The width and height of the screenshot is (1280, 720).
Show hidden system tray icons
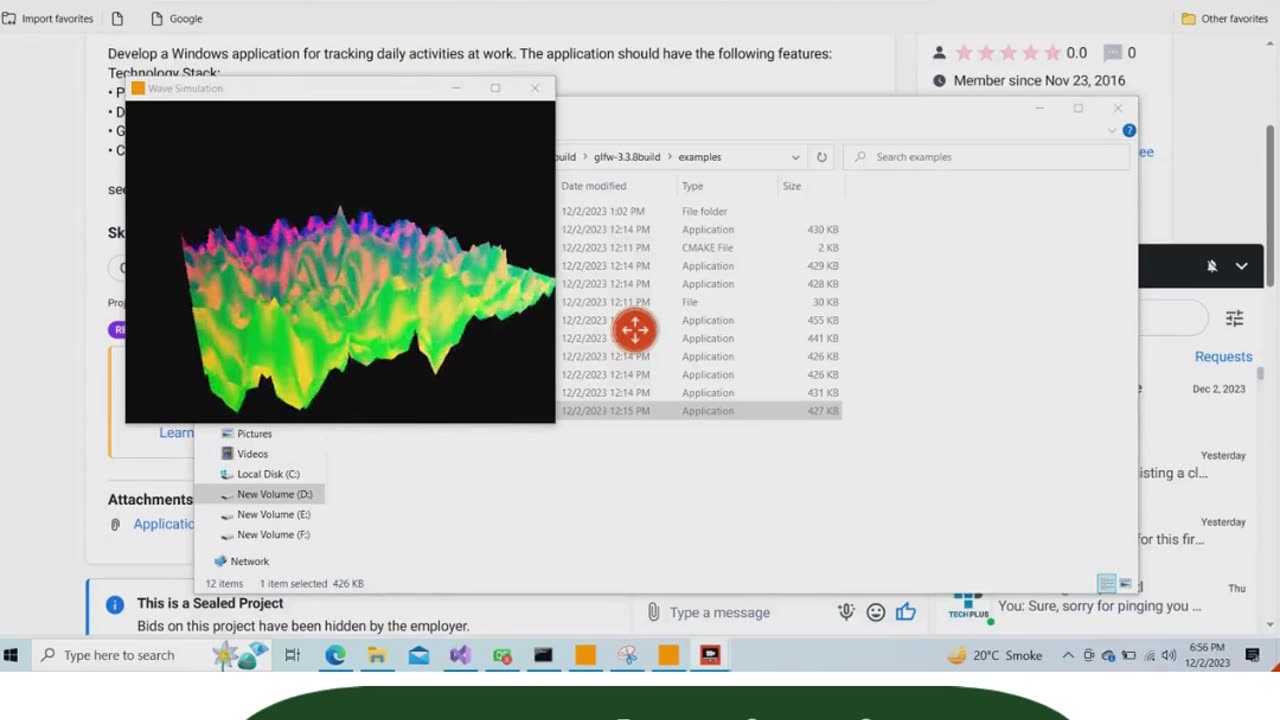[x=1068, y=655]
